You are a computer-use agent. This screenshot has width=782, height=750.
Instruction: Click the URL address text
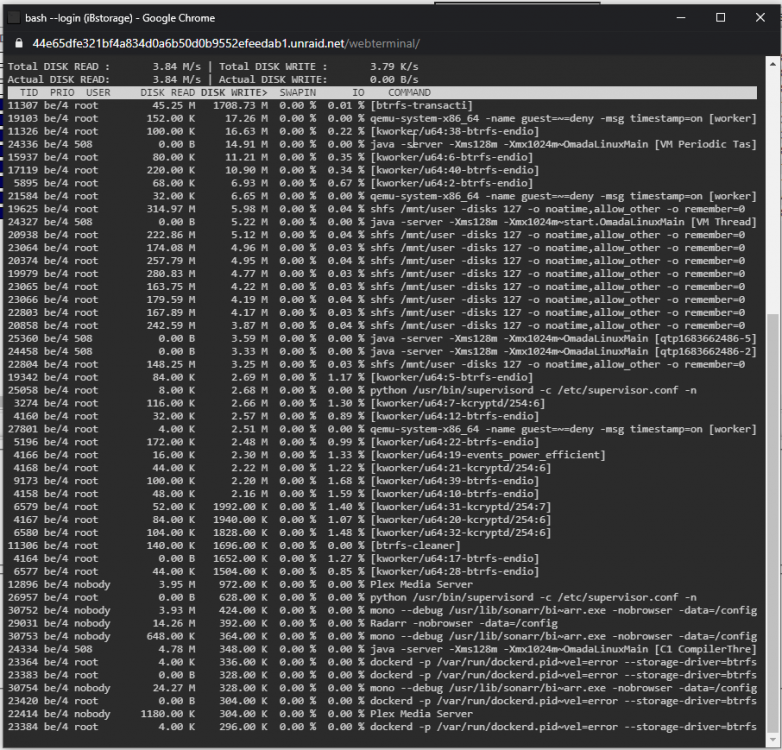tap(226, 43)
